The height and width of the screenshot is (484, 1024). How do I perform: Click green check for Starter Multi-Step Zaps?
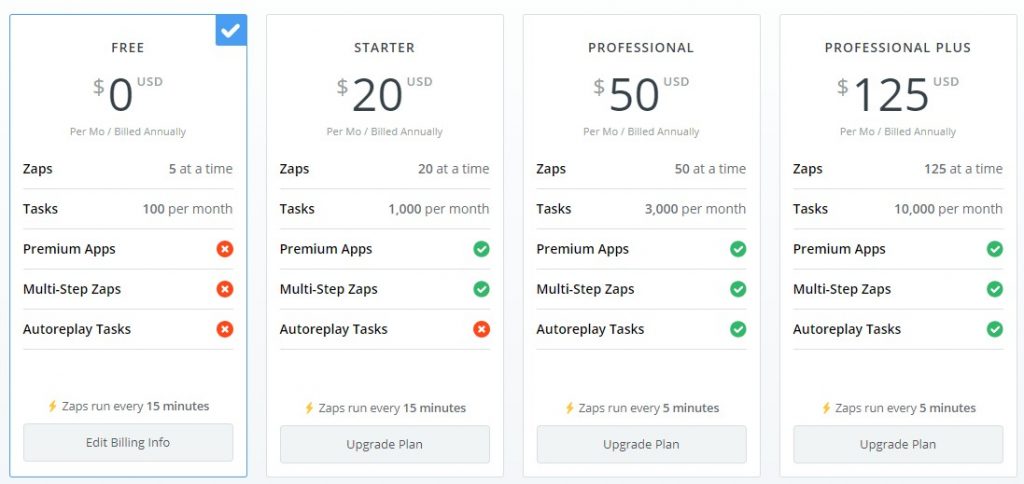(481, 289)
